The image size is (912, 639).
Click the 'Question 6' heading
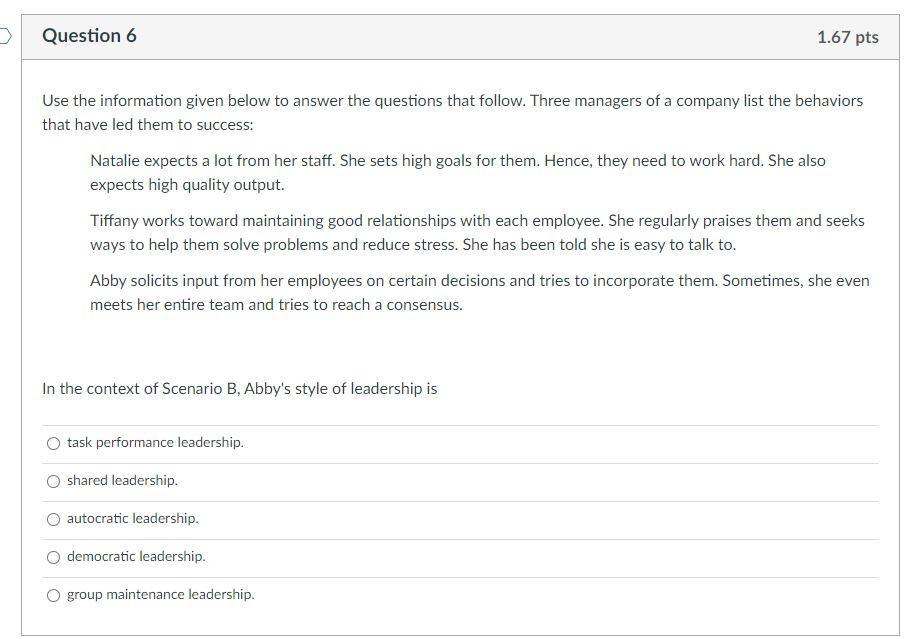(89, 36)
